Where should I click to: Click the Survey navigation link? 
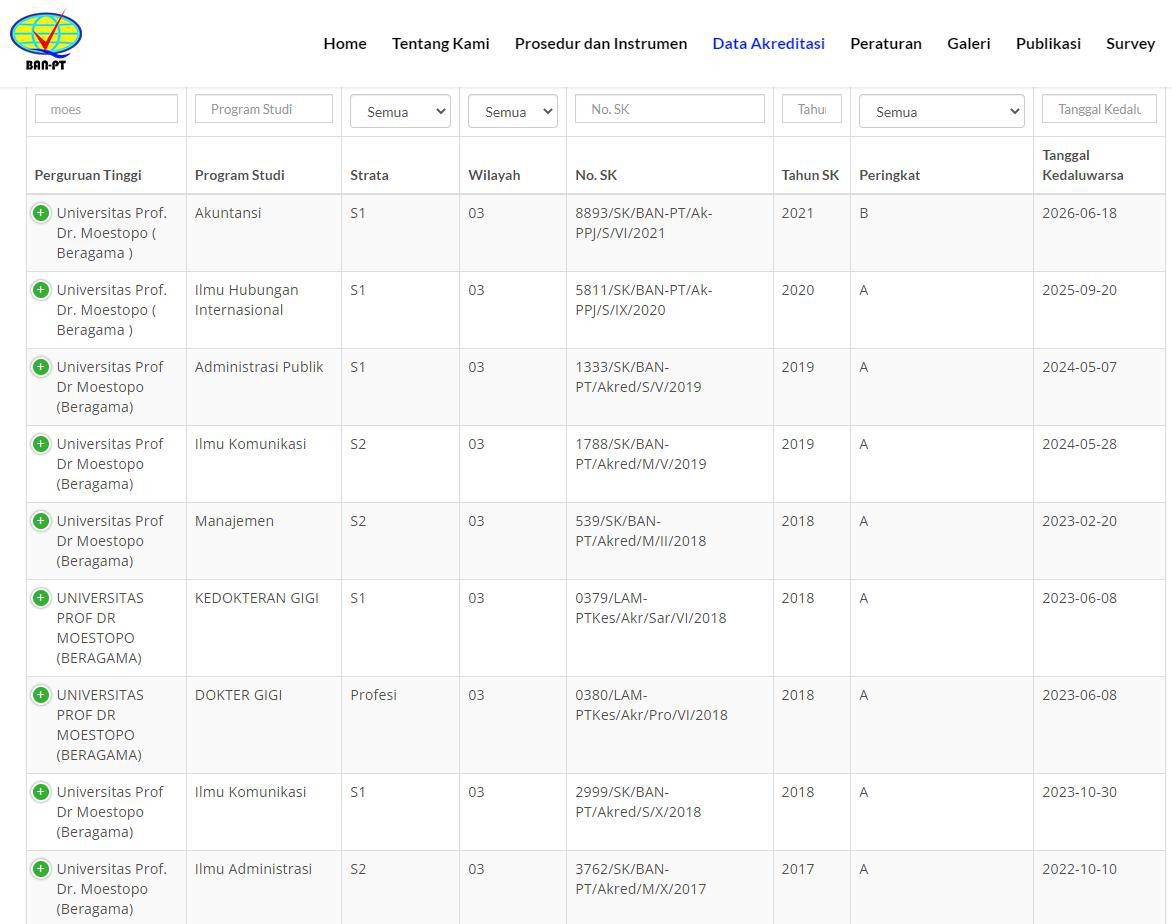click(x=1130, y=43)
